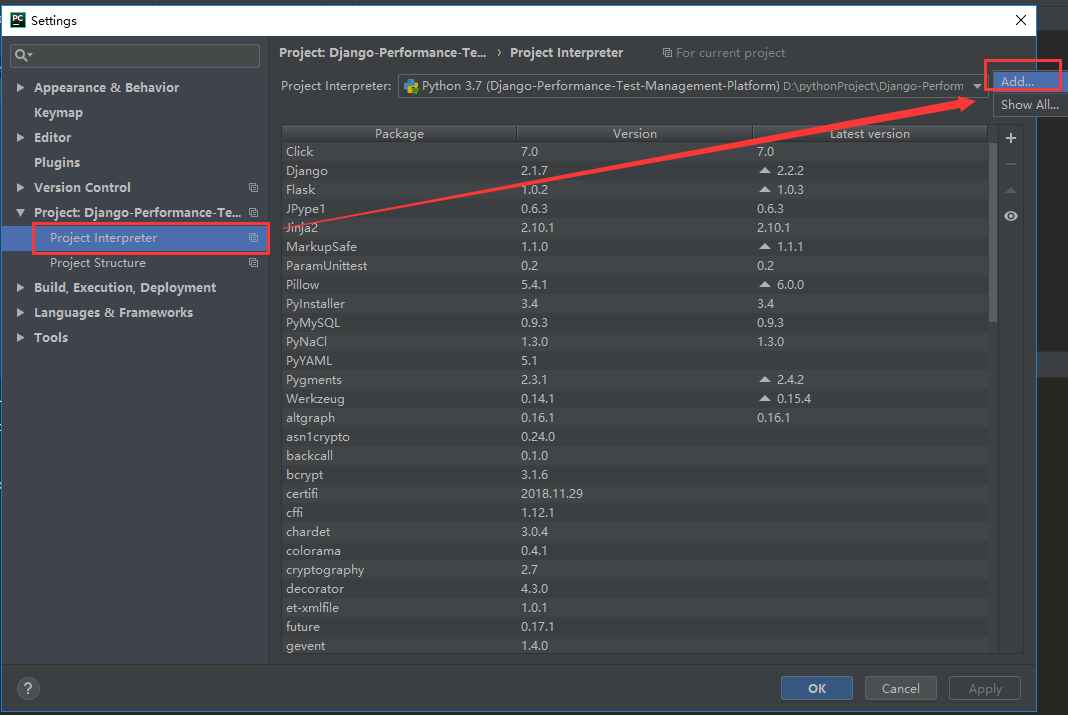
Task: Select Add... from the interpreter menu
Action: tap(1028, 82)
